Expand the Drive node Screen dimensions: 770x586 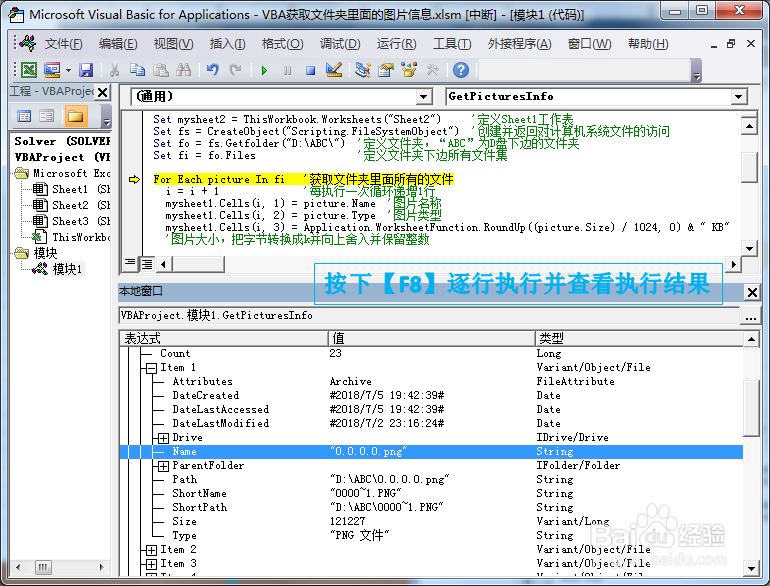click(x=164, y=438)
